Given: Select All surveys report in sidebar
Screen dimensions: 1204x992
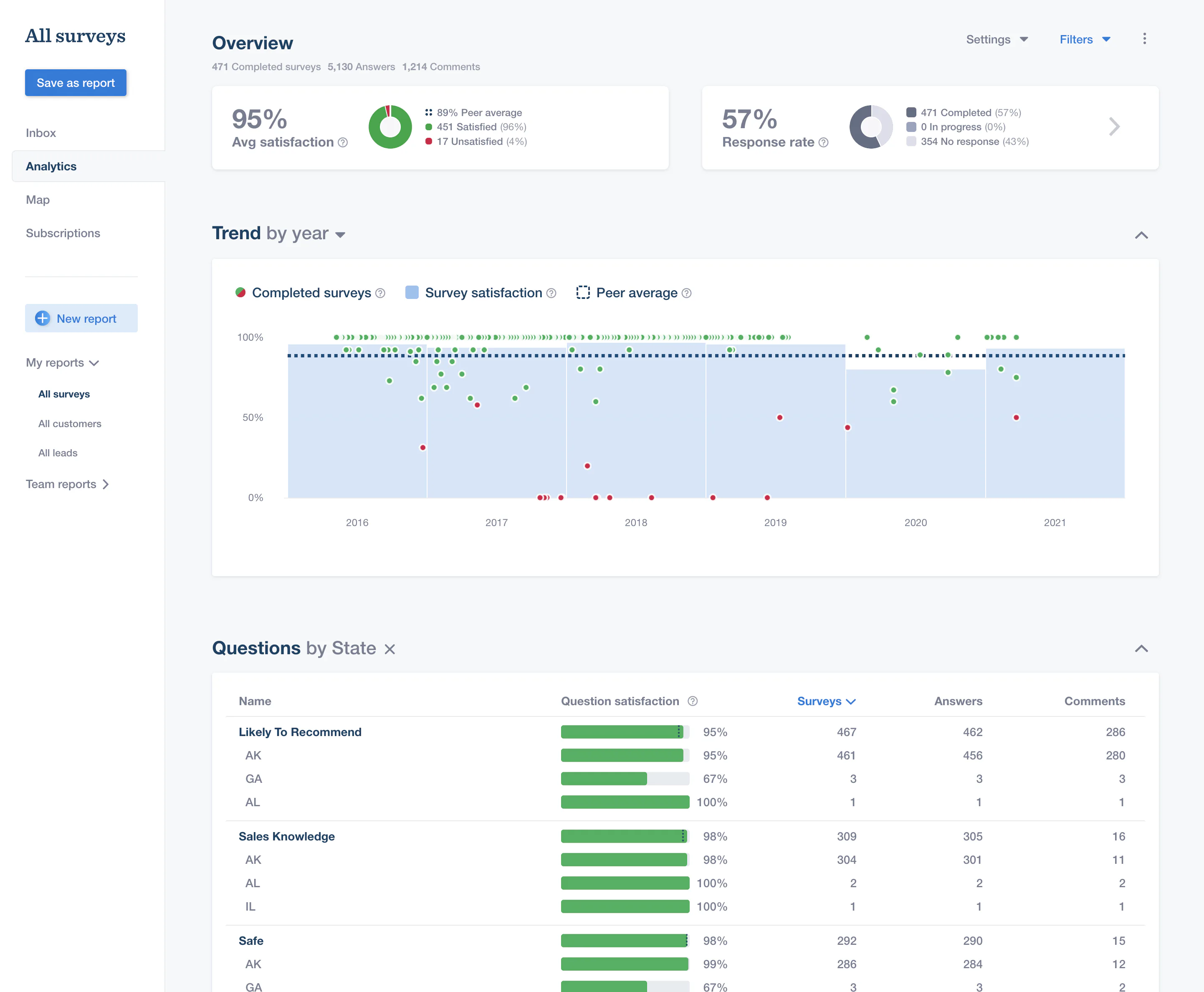Looking at the screenshot, I should 64,394.
